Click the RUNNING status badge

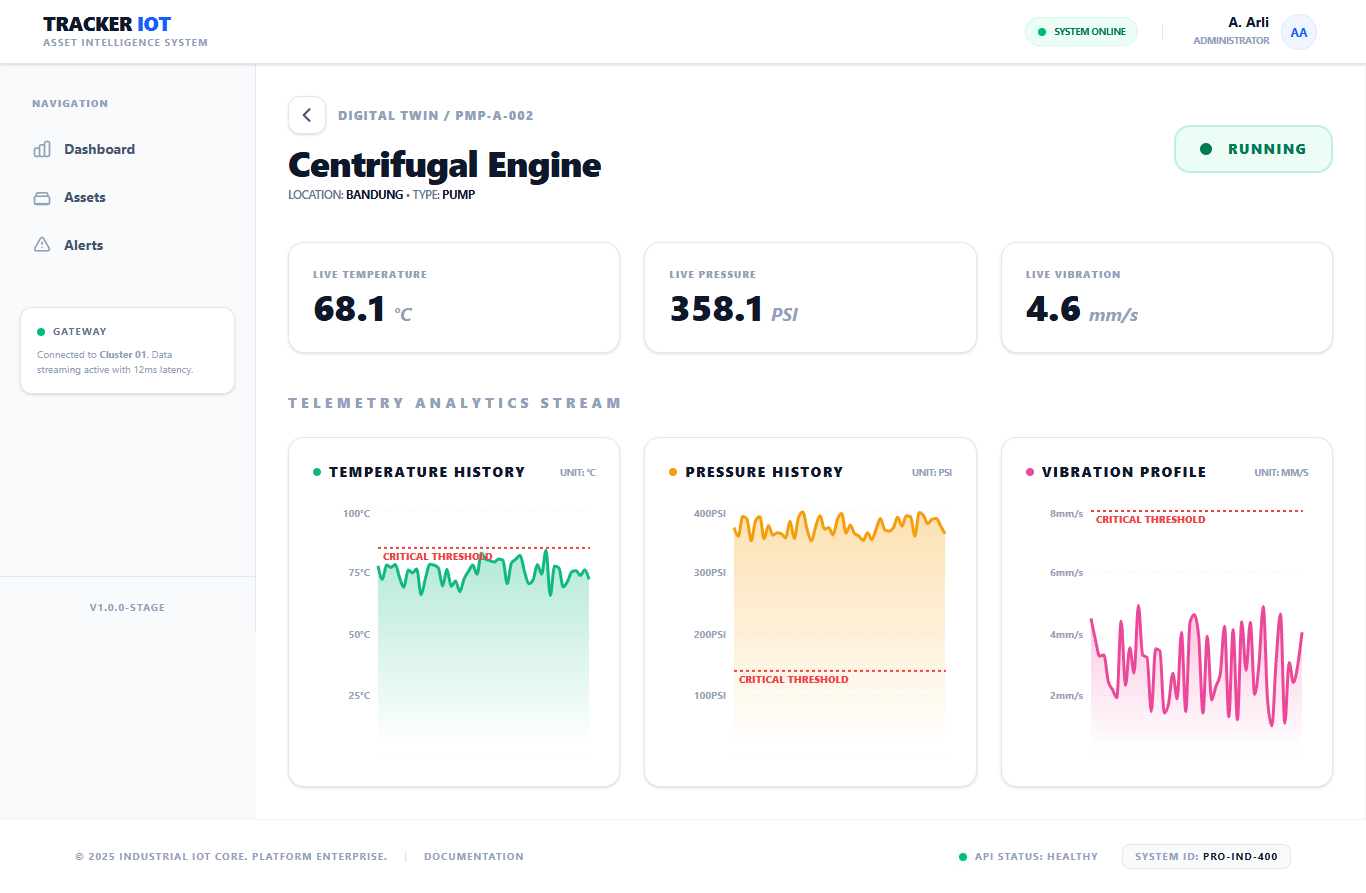(1253, 149)
